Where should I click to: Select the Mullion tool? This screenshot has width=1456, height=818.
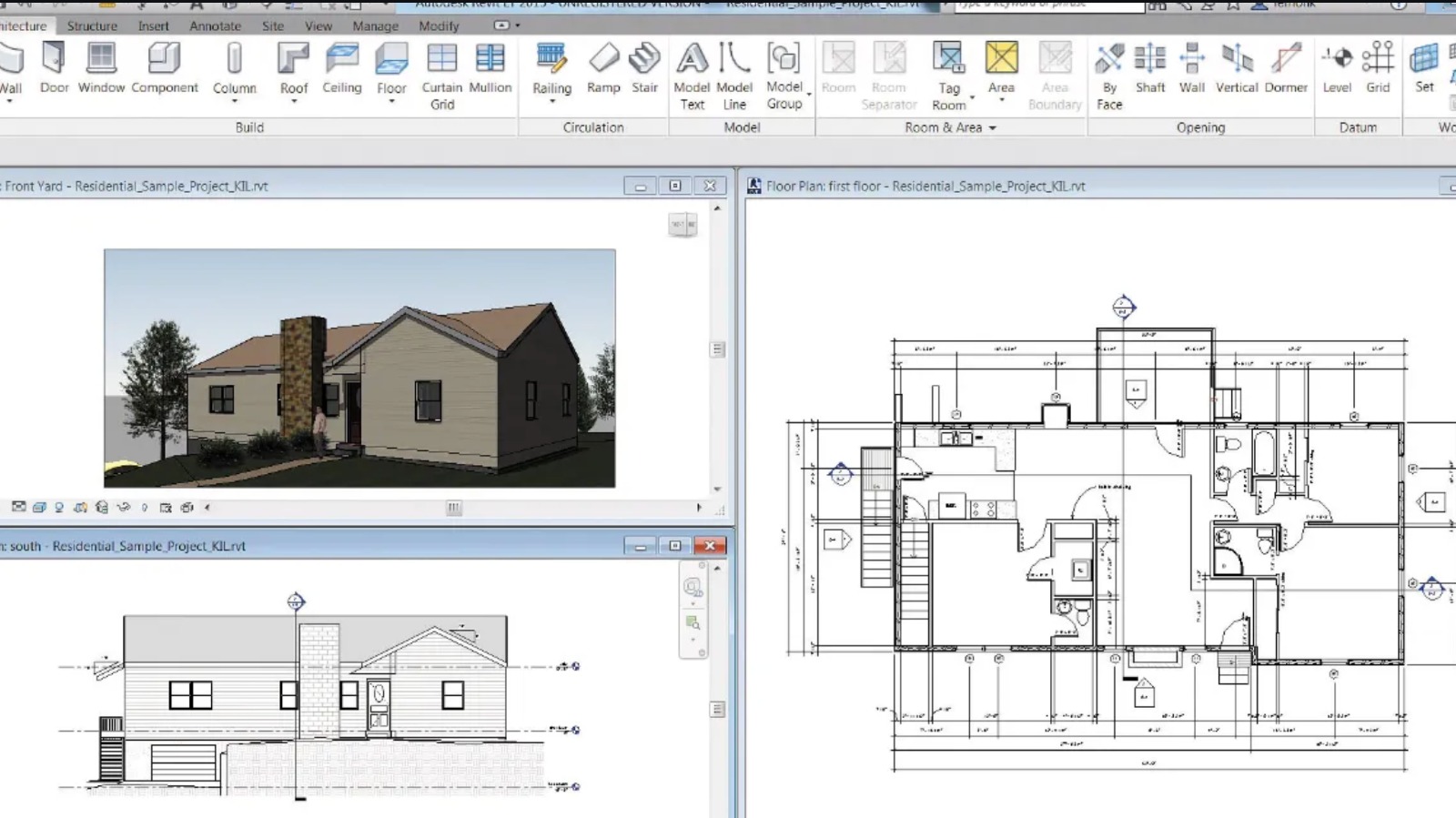pyautogui.click(x=490, y=68)
